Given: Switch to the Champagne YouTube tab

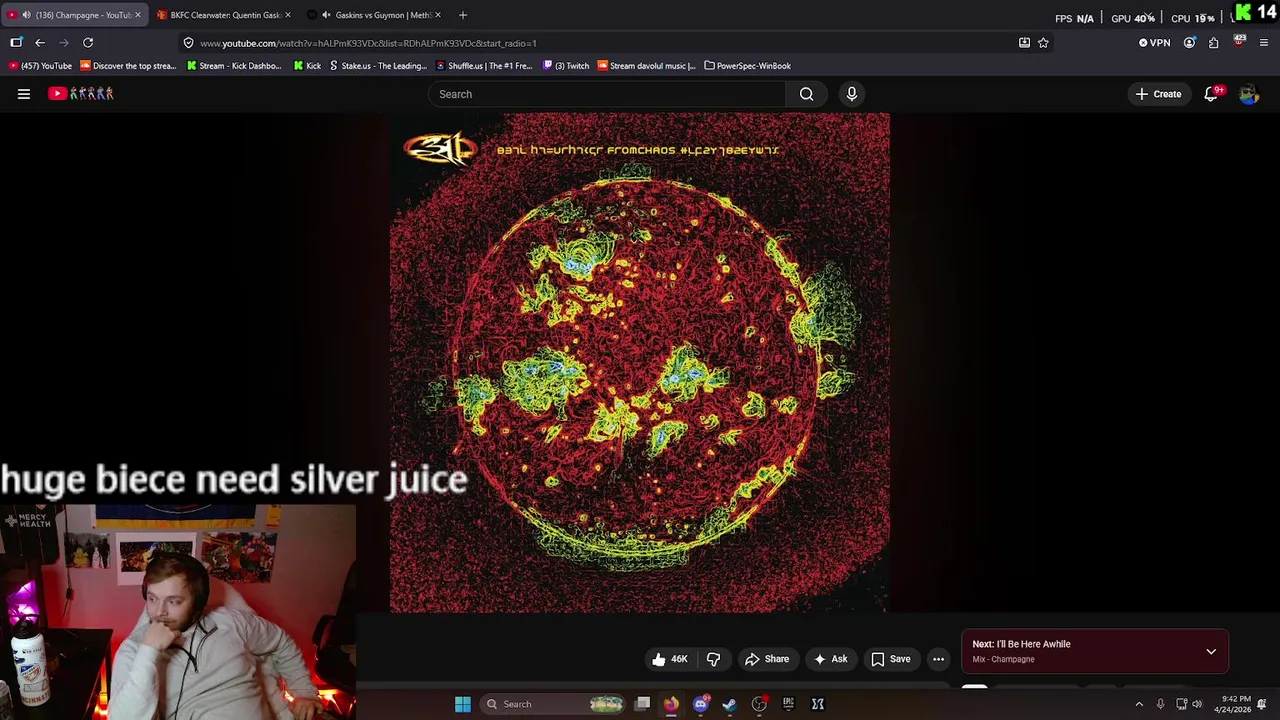Looking at the screenshot, I should click(75, 15).
